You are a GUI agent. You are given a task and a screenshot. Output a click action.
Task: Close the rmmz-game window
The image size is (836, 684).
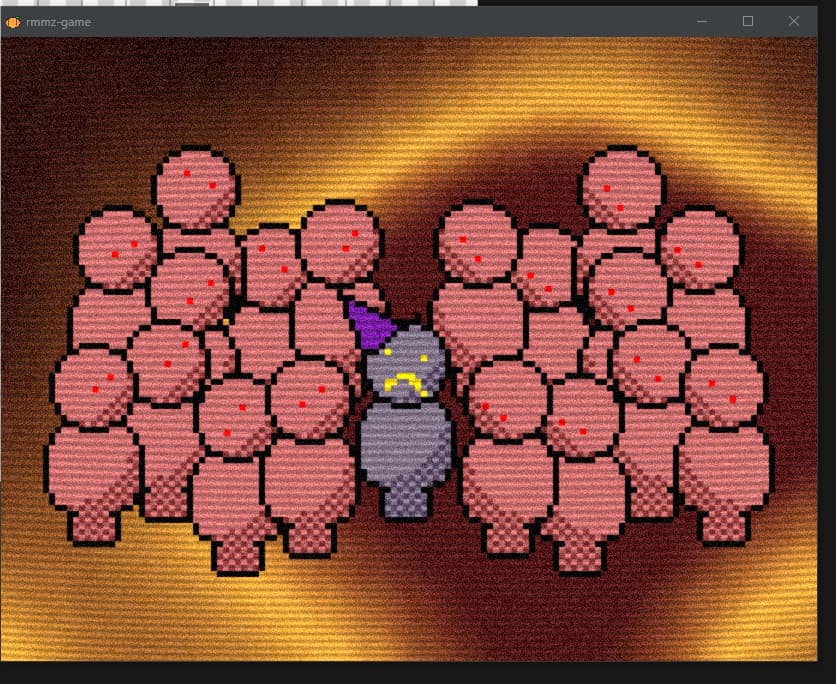[794, 21]
